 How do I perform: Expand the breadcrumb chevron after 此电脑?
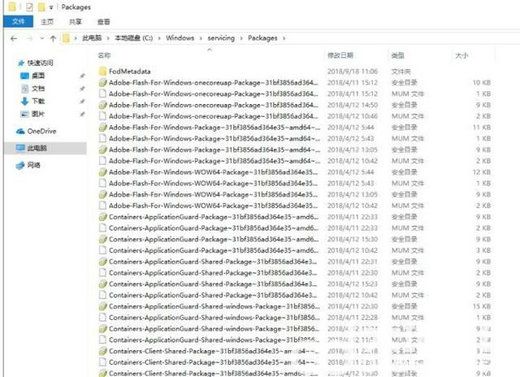(x=108, y=38)
